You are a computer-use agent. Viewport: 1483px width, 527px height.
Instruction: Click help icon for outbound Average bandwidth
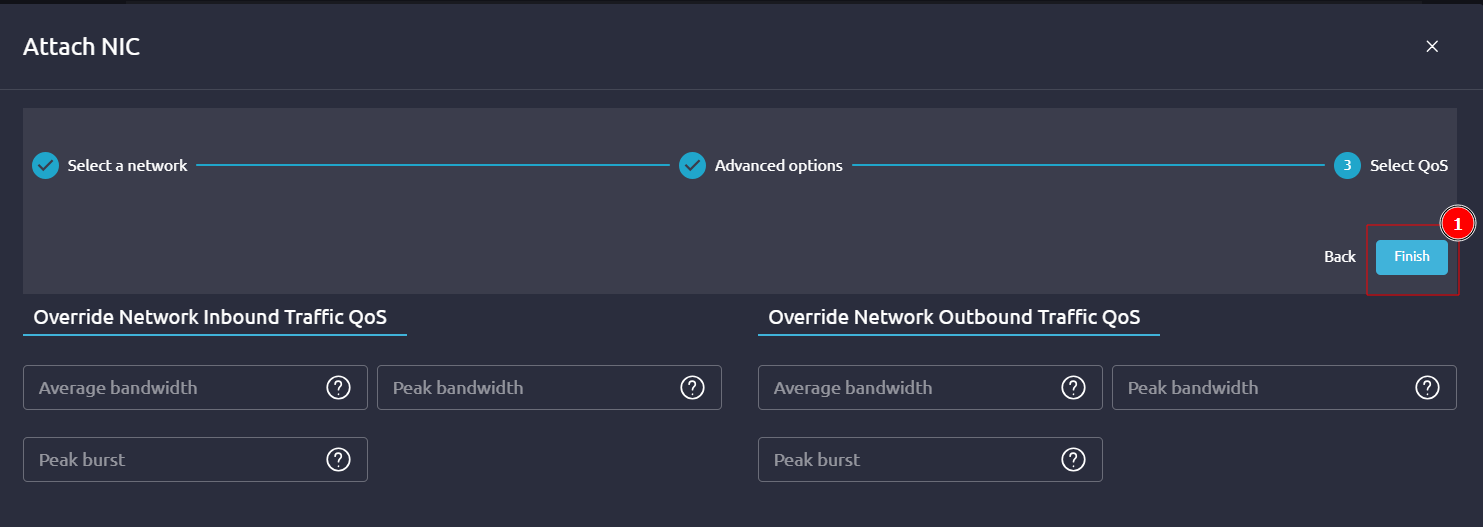pos(1073,388)
